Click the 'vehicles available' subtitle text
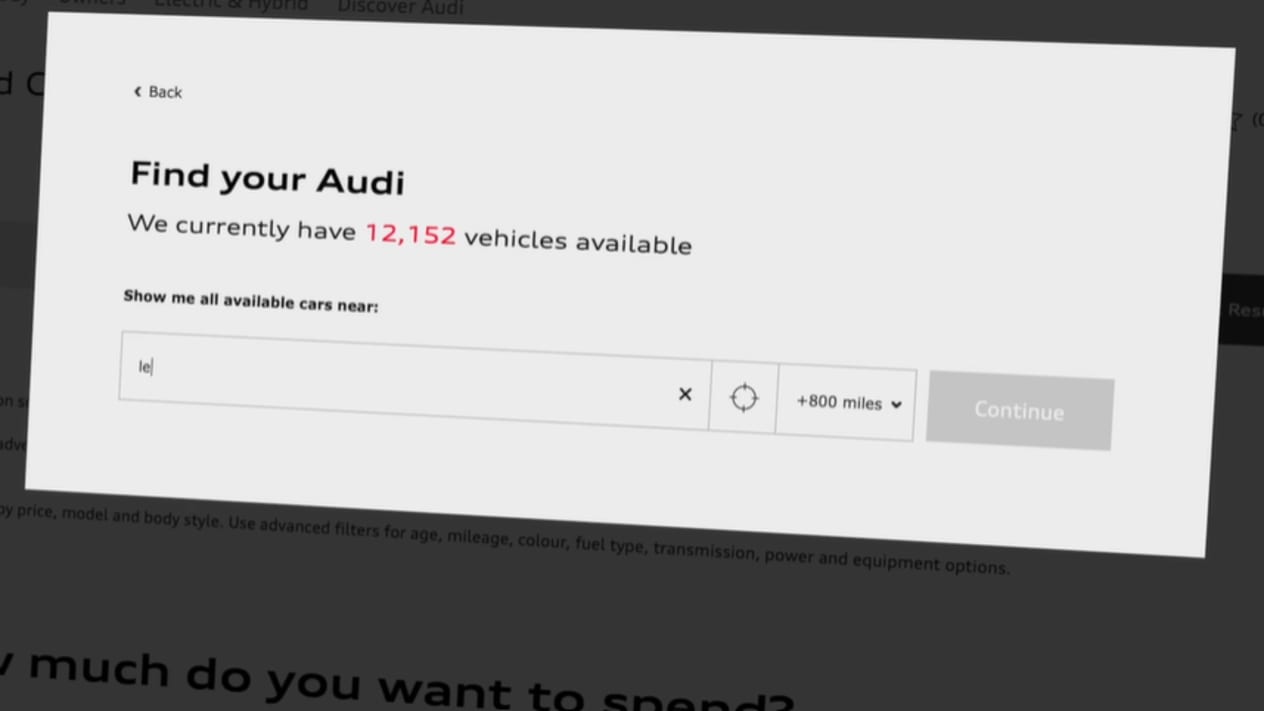 pyautogui.click(x=578, y=241)
